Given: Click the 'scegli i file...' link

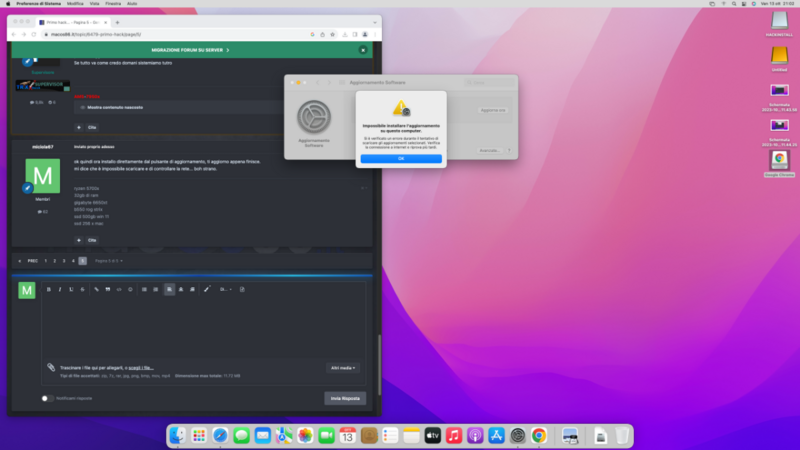Looking at the screenshot, I should (141, 368).
